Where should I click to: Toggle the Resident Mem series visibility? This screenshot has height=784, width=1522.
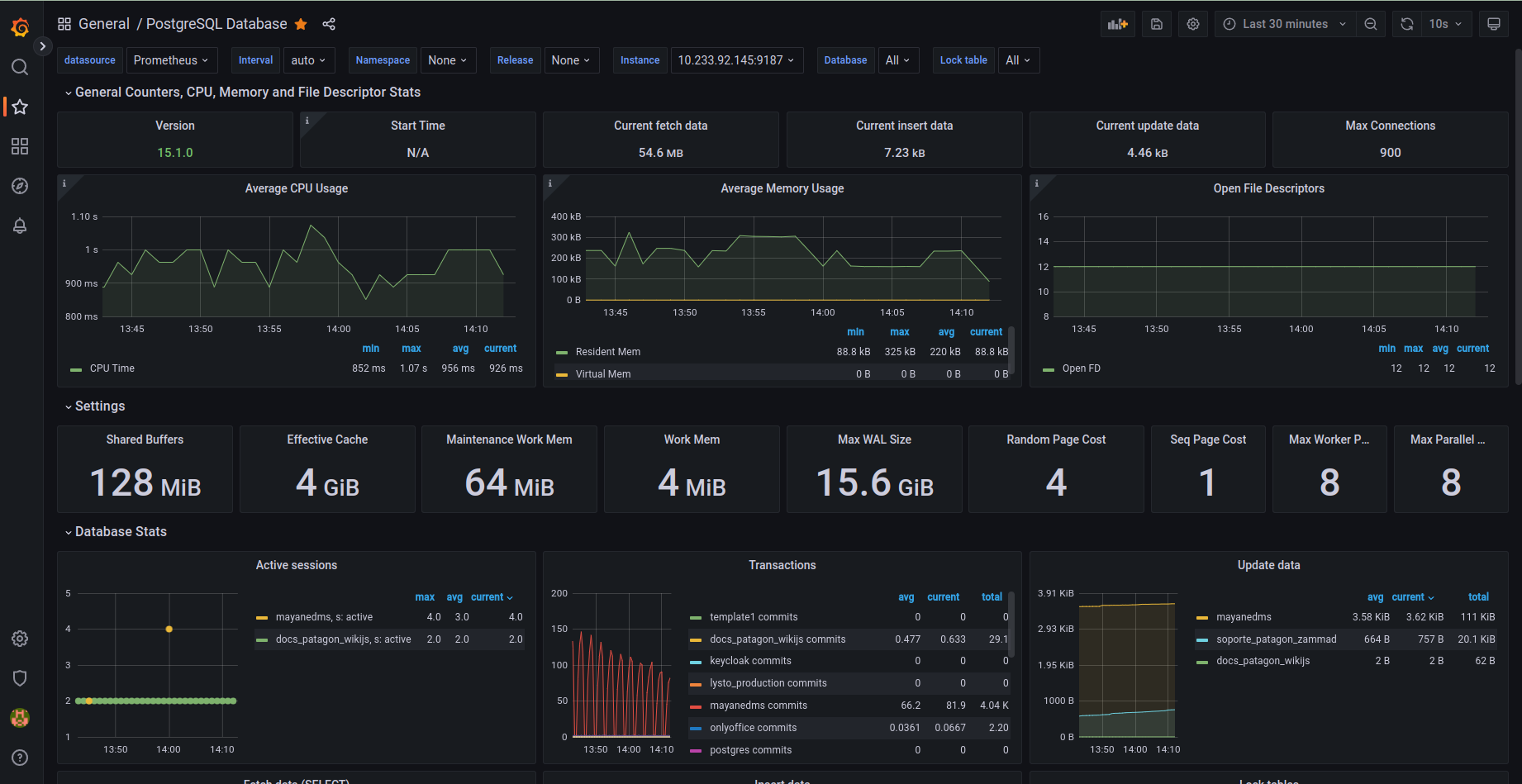pos(609,351)
